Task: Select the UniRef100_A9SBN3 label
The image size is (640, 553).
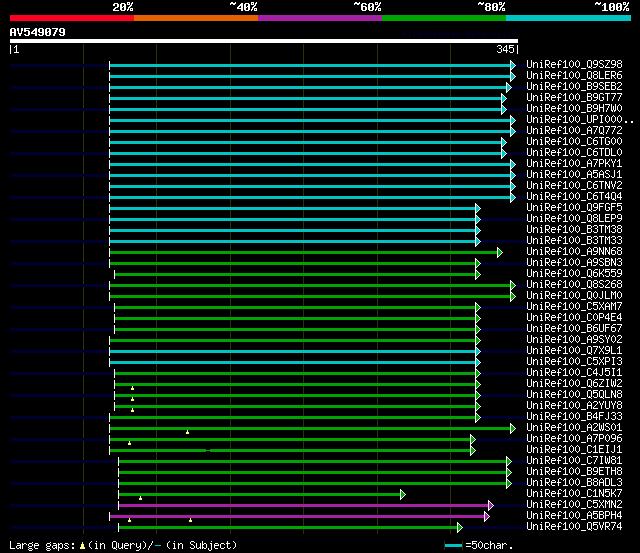Action: (574, 263)
